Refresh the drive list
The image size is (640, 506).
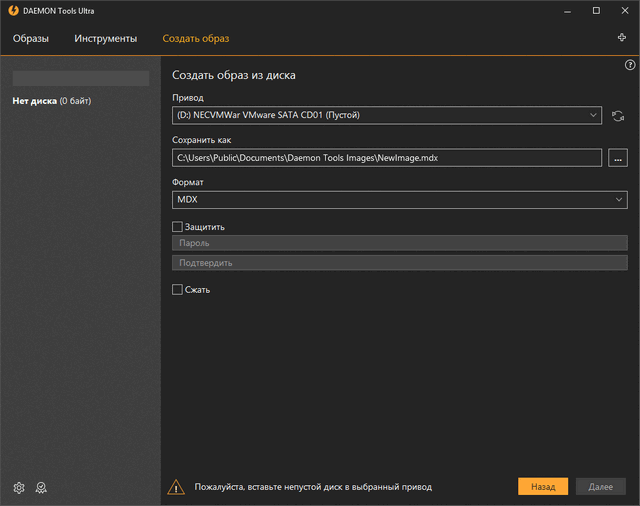coord(619,116)
